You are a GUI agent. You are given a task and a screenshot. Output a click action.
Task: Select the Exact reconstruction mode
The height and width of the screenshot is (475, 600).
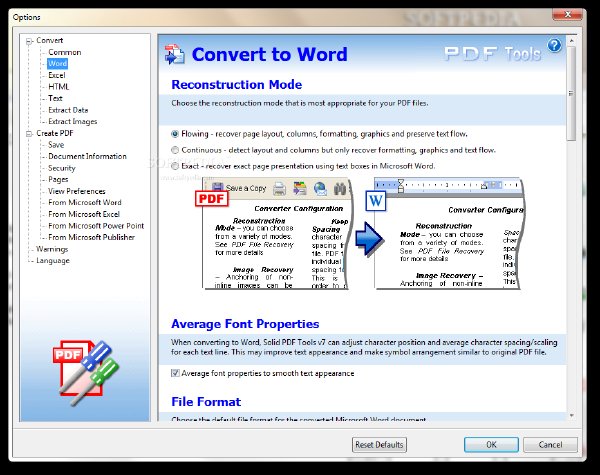(175, 166)
